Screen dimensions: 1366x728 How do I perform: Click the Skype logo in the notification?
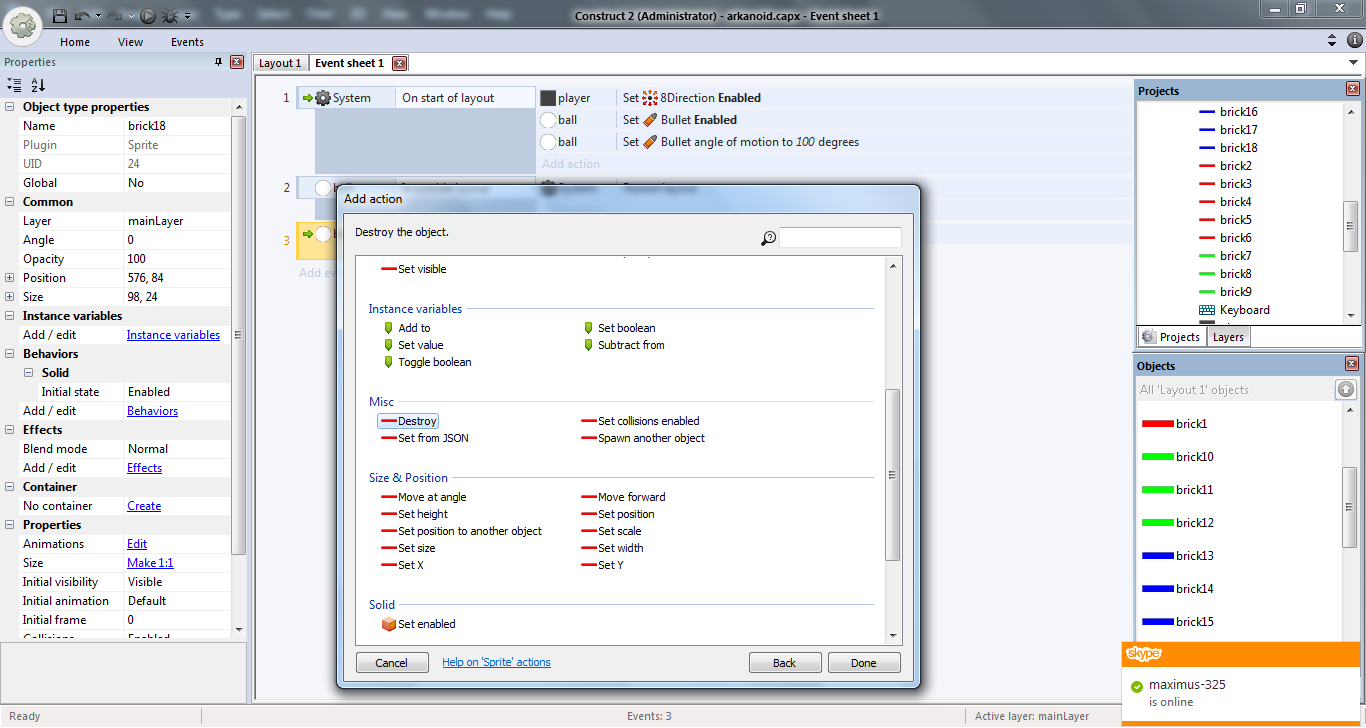1144,654
